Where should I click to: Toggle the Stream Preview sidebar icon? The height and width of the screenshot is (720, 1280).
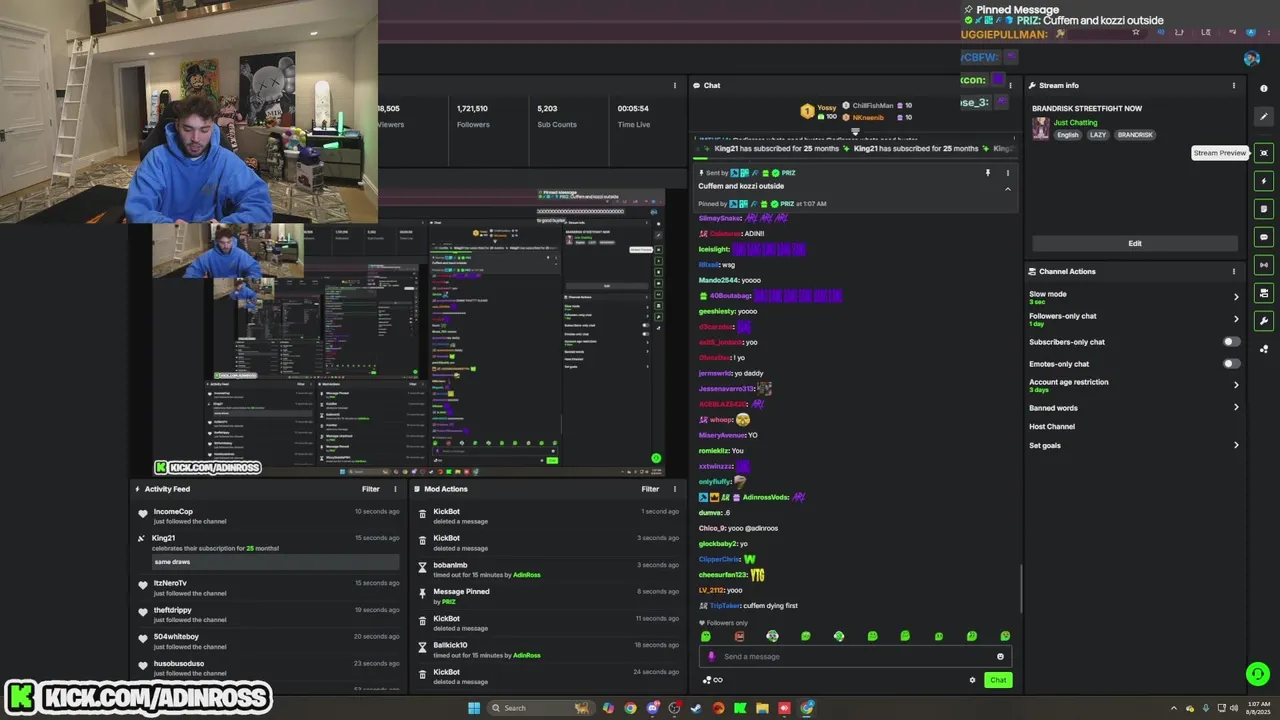[1264, 153]
